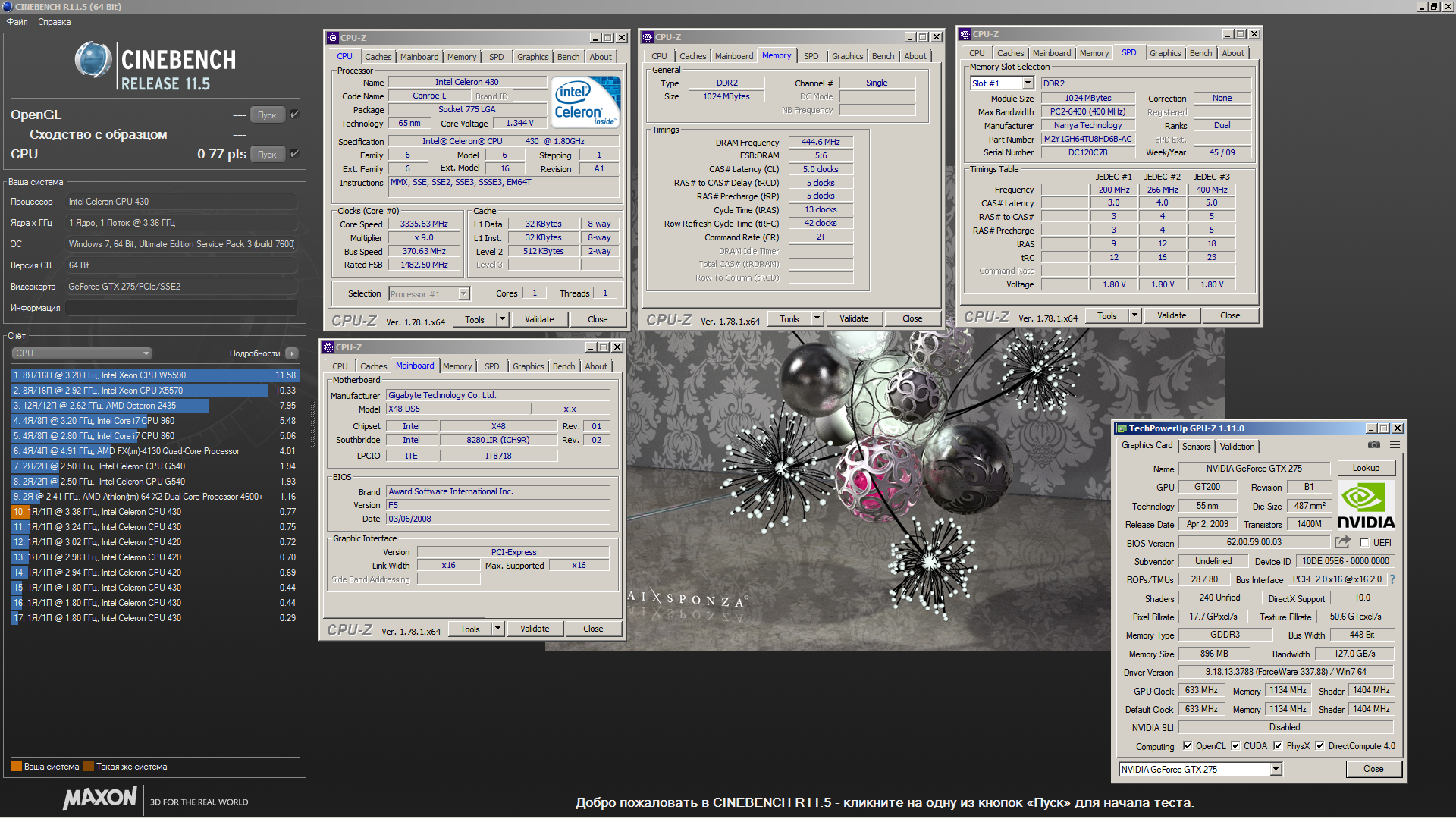Viewport: 1456px width, 819px height.
Task: Click Validate in the CPU-Z Memory window
Action: (x=854, y=319)
